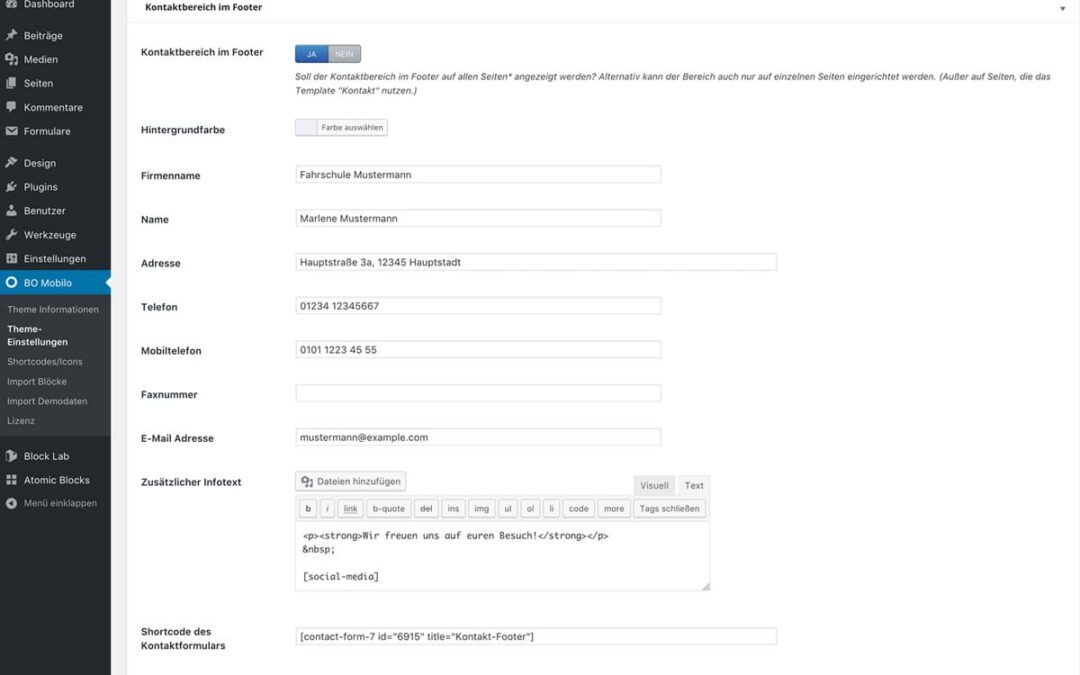Screen dimensions: 1080x675
Task: Click the Block Lab sidebar icon
Action: [12, 456]
